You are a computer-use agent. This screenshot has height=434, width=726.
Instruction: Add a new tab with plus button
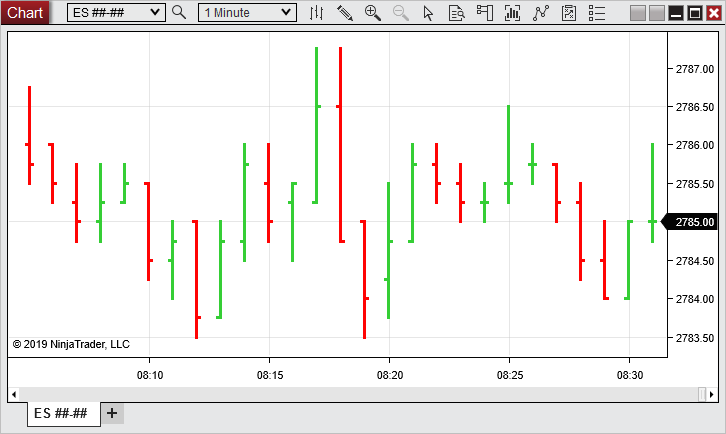[x=112, y=413]
